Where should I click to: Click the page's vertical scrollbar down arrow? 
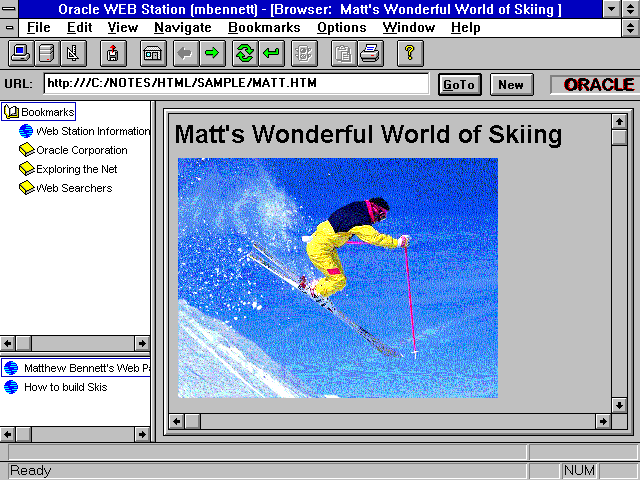619,405
